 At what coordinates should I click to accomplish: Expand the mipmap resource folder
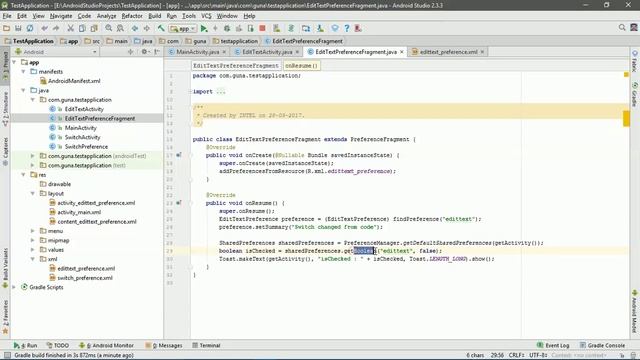[33, 240]
